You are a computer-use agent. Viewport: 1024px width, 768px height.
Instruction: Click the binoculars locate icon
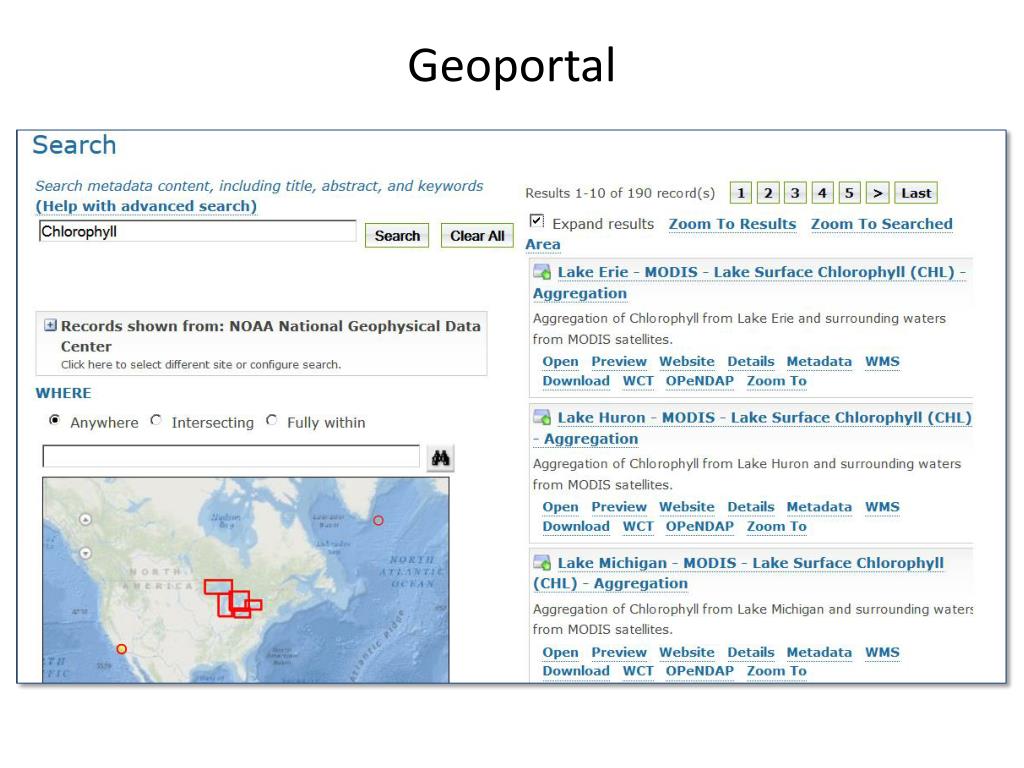pyautogui.click(x=441, y=458)
